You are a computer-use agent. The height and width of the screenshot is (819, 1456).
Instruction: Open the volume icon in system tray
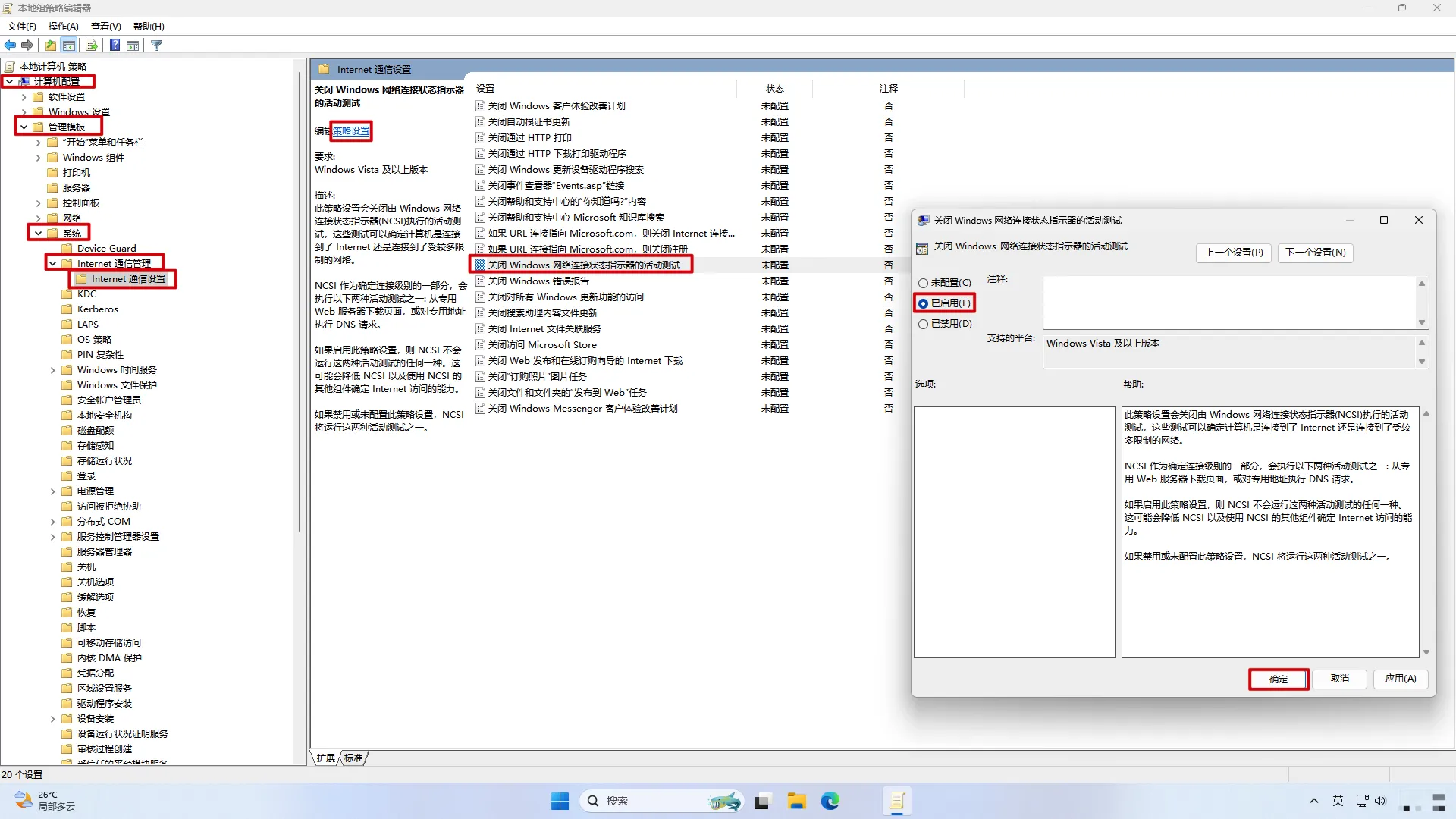click(1380, 801)
